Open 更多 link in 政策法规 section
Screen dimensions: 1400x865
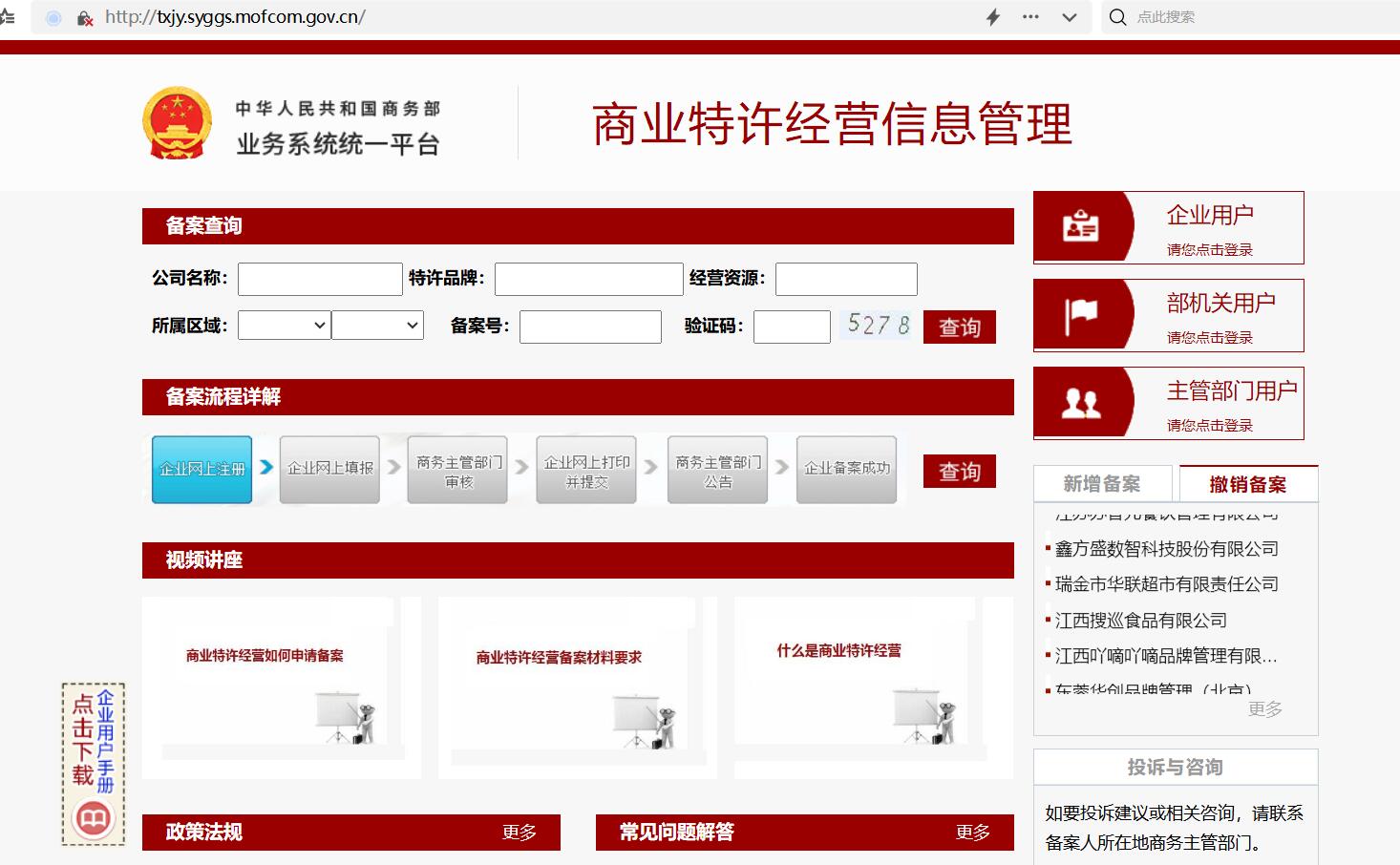[519, 833]
